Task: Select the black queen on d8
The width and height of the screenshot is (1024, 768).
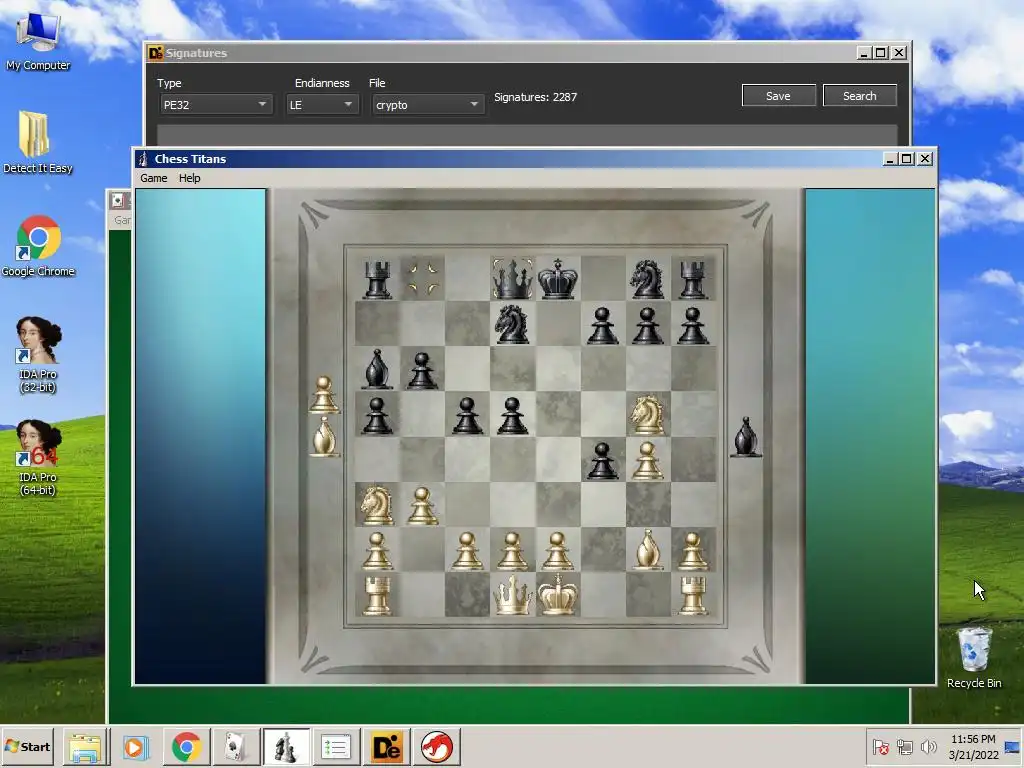Action: pos(512,279)
